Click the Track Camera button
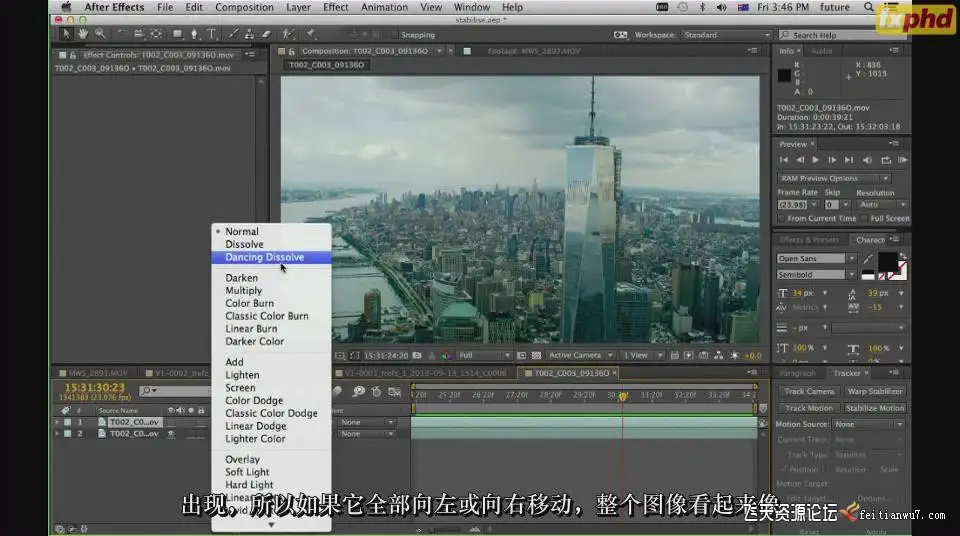 click(809, 391)
